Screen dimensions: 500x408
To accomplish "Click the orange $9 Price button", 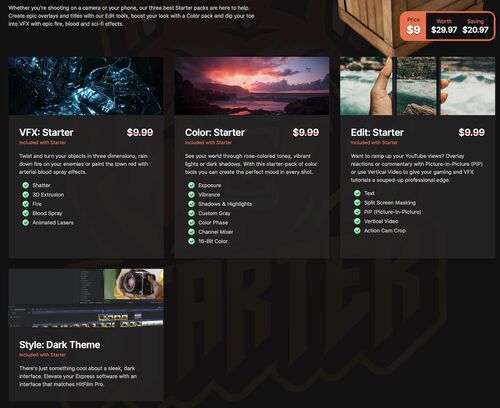I will tap(413, 26).
